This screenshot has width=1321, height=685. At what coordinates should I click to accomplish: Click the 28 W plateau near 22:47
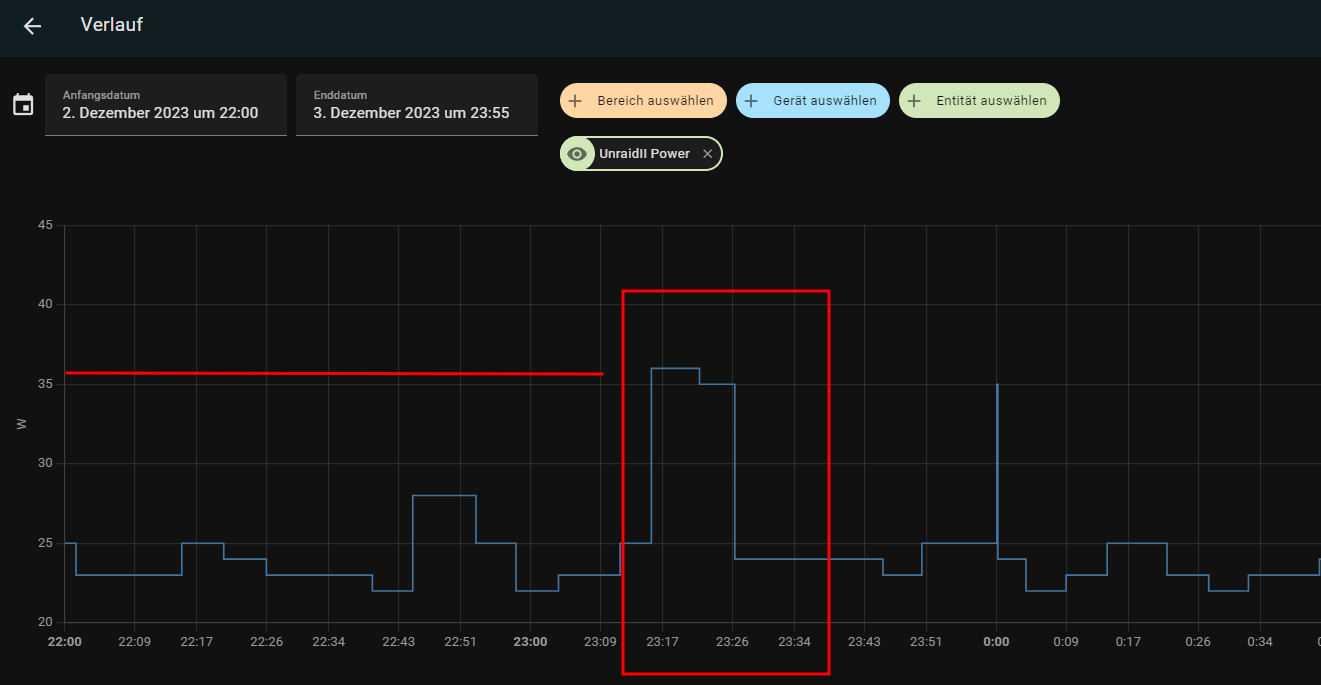pos(444,495)
